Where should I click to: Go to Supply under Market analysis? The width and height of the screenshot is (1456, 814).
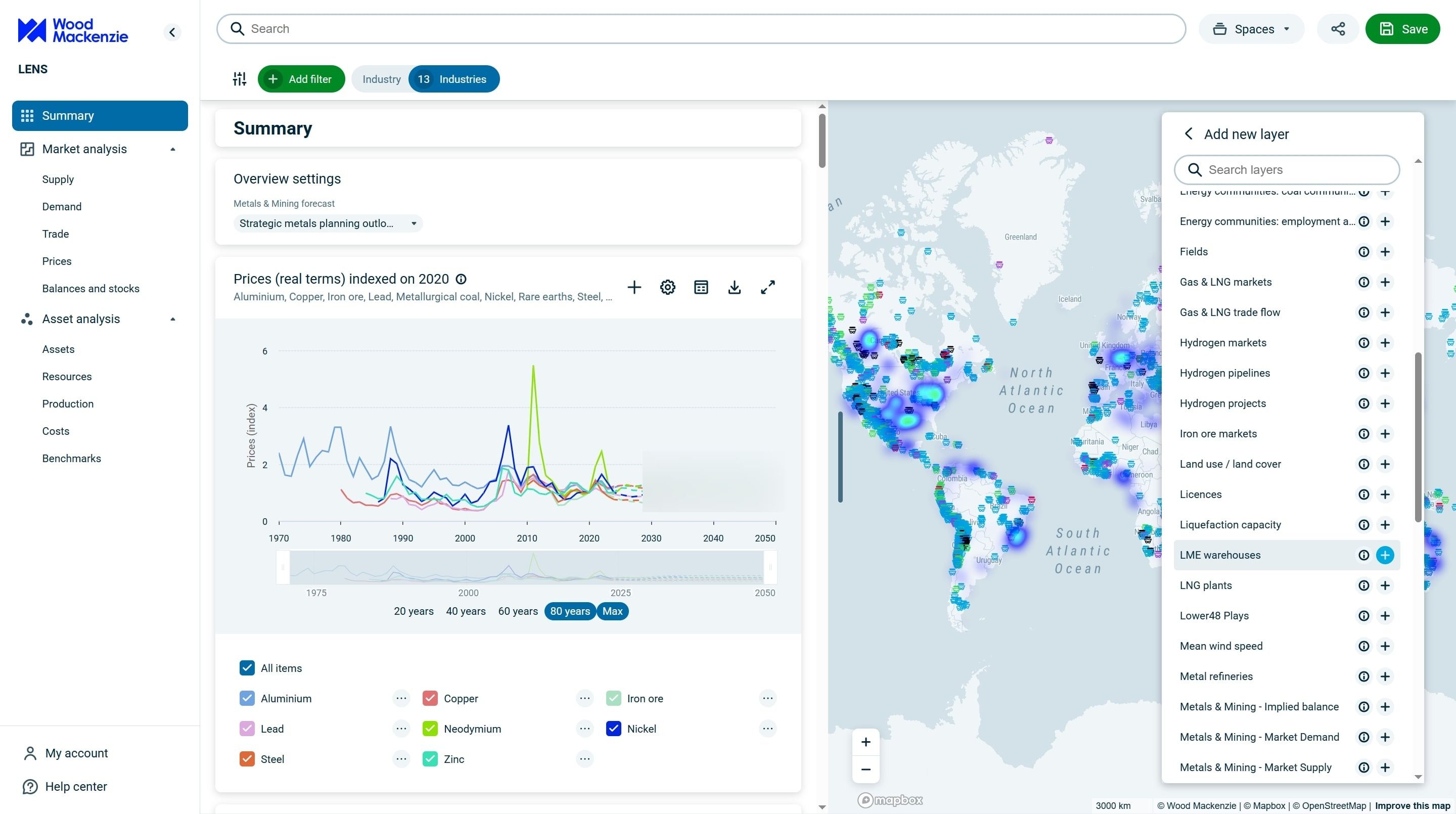pyautogui.click(x=58, y=179)
